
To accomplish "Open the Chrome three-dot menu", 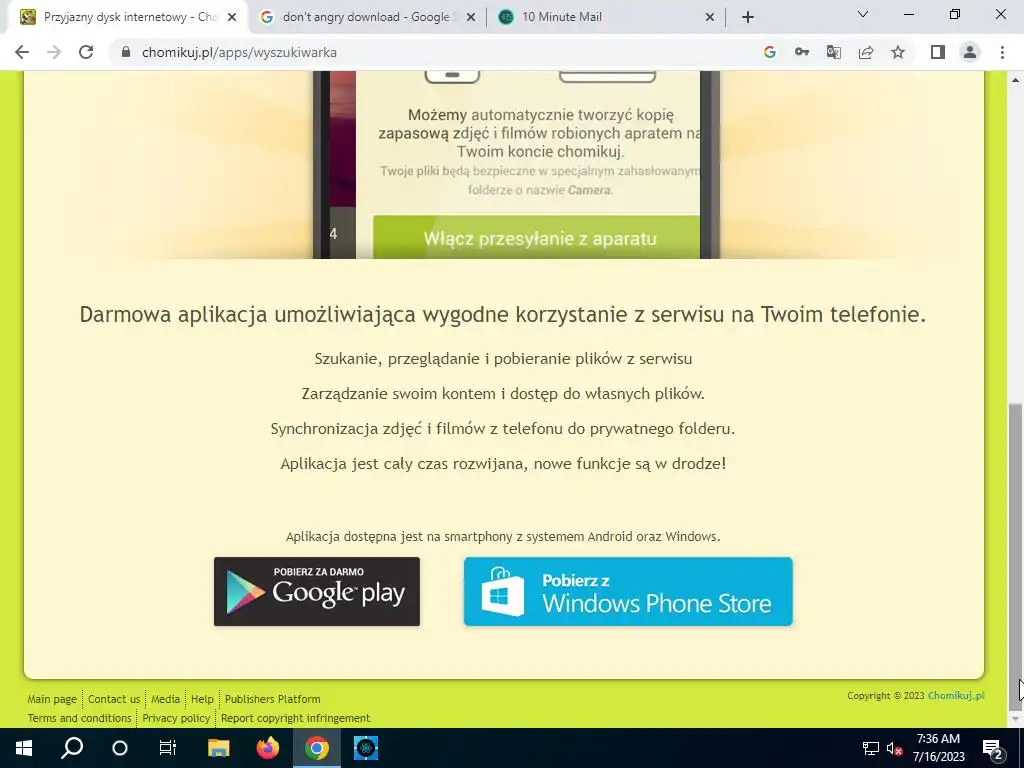I will (1002, 52).
